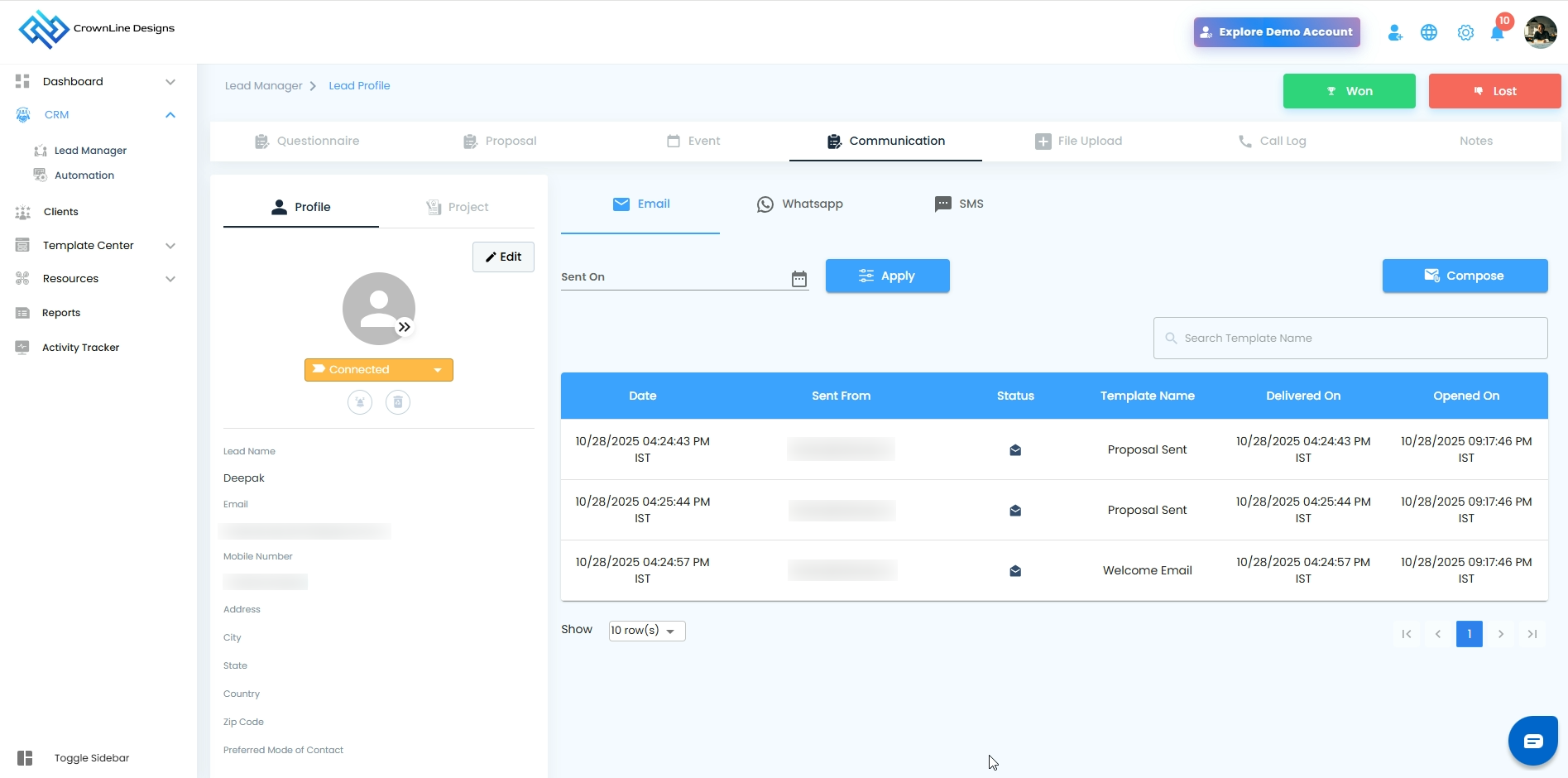The height and width of the screenshot is (778, 1568).
Task: Mark the lead as Won
Action: (x=1350, y=91)
